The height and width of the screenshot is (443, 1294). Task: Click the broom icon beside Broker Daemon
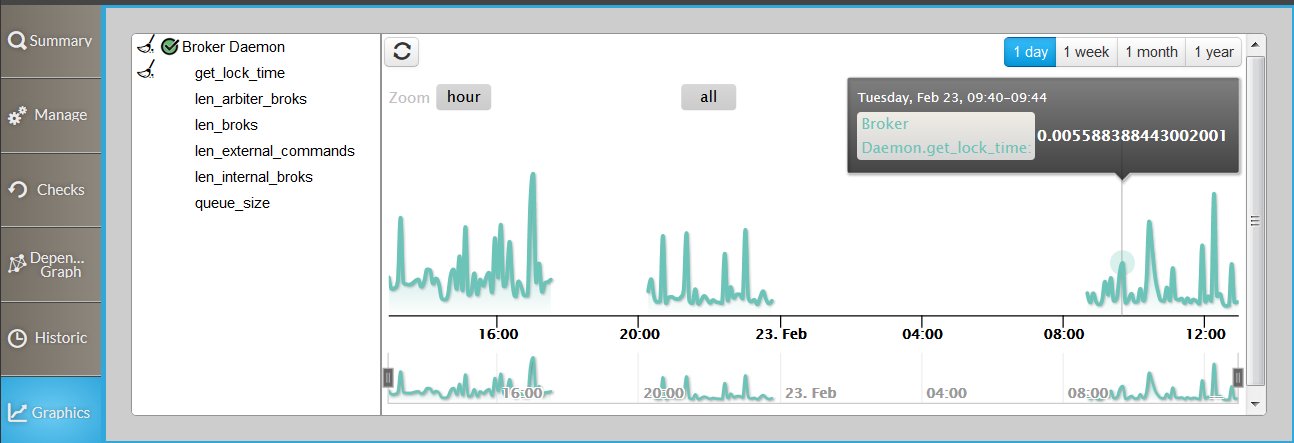tap(146, 46)
